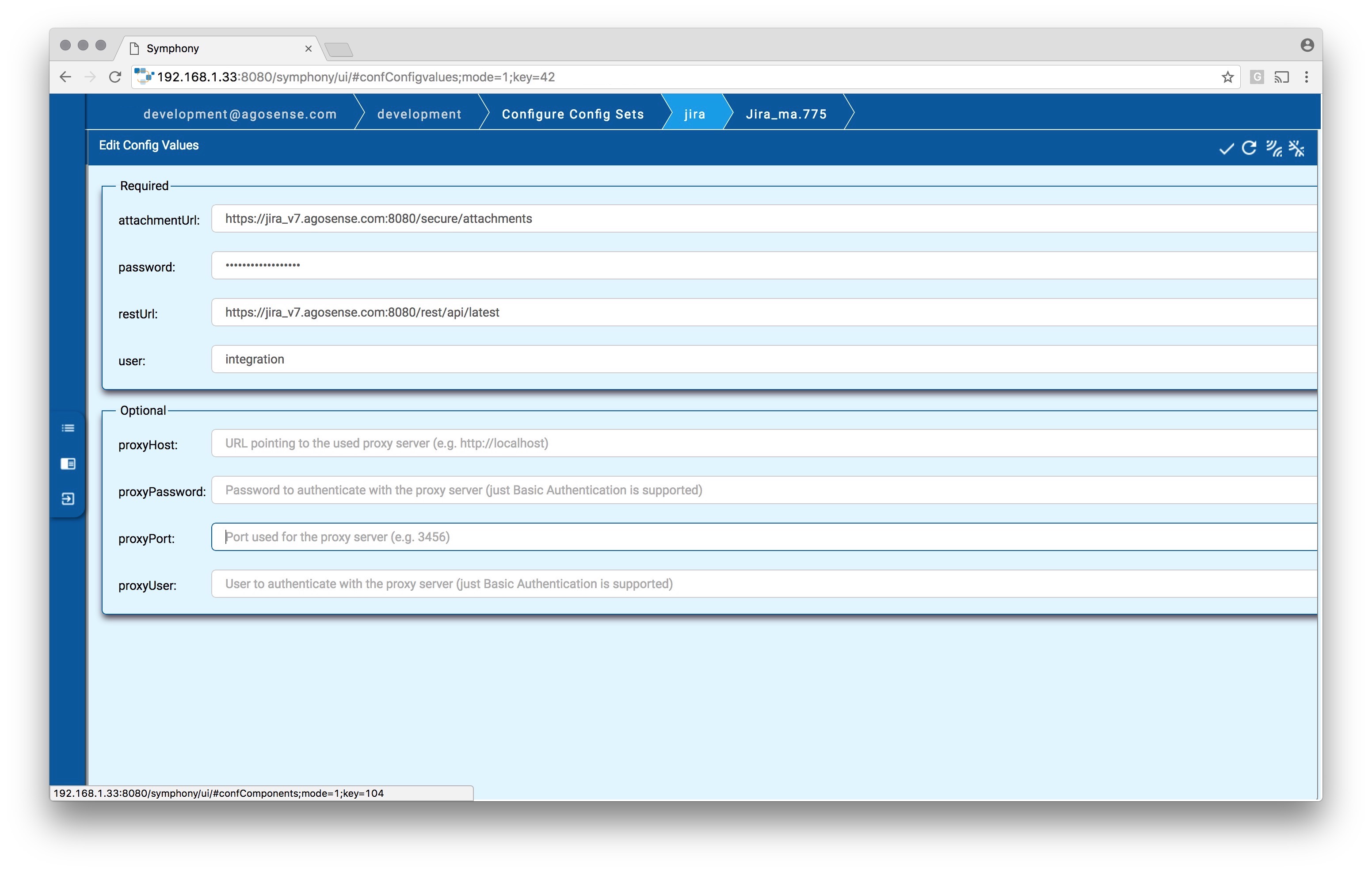Click the restUrl: label
Image resolution: width=1372 pixels, height=872 pixels.
[x=138, y=314]
